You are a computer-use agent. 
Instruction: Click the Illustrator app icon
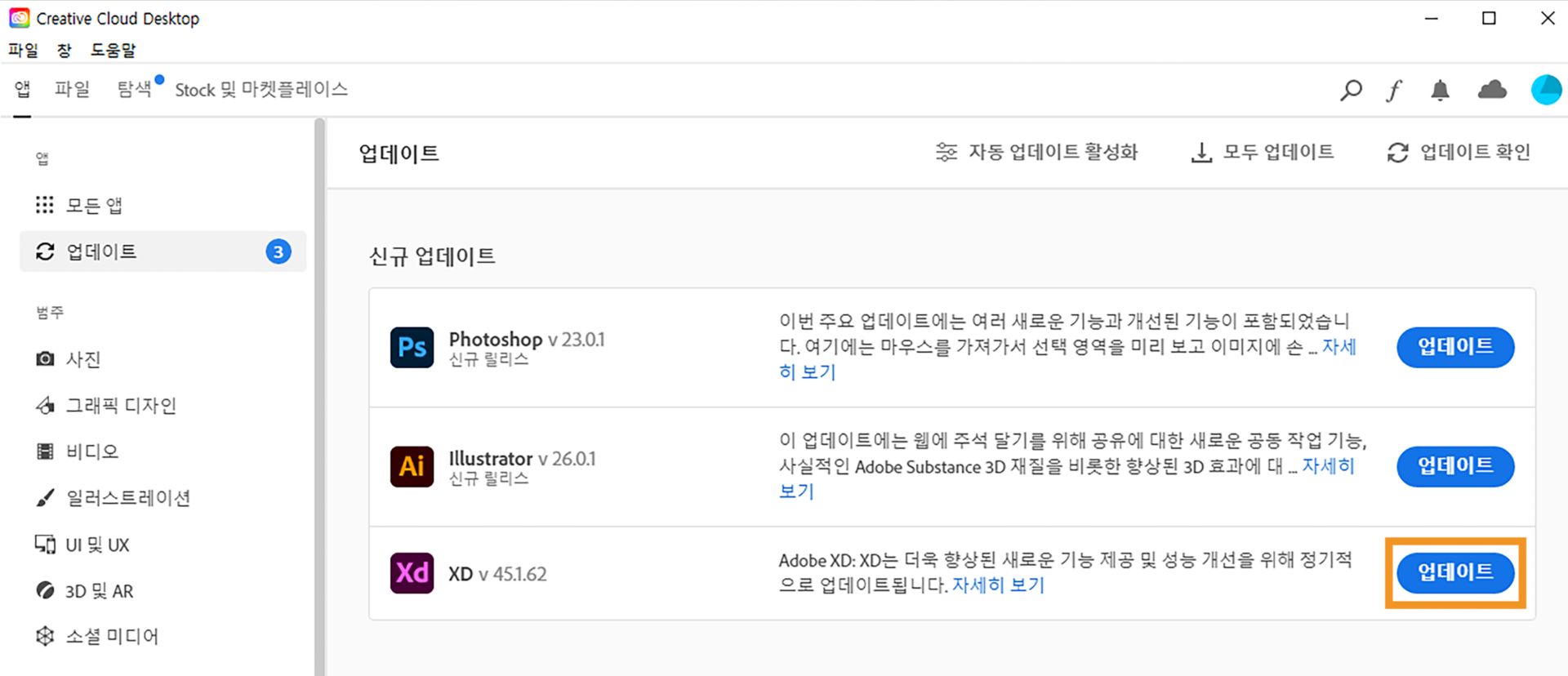(412, 466)
